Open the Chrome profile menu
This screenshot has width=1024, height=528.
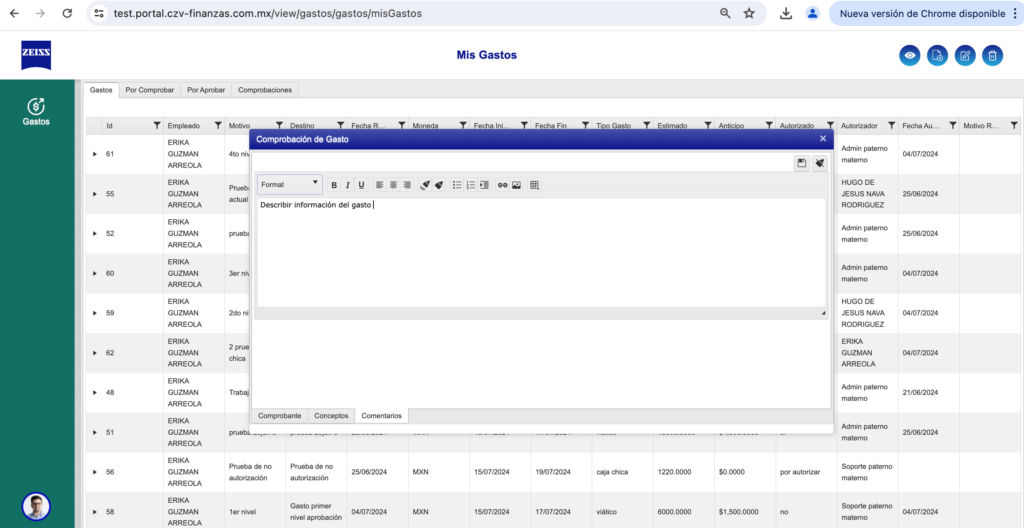pyautogui.click(x=812, y=13)
